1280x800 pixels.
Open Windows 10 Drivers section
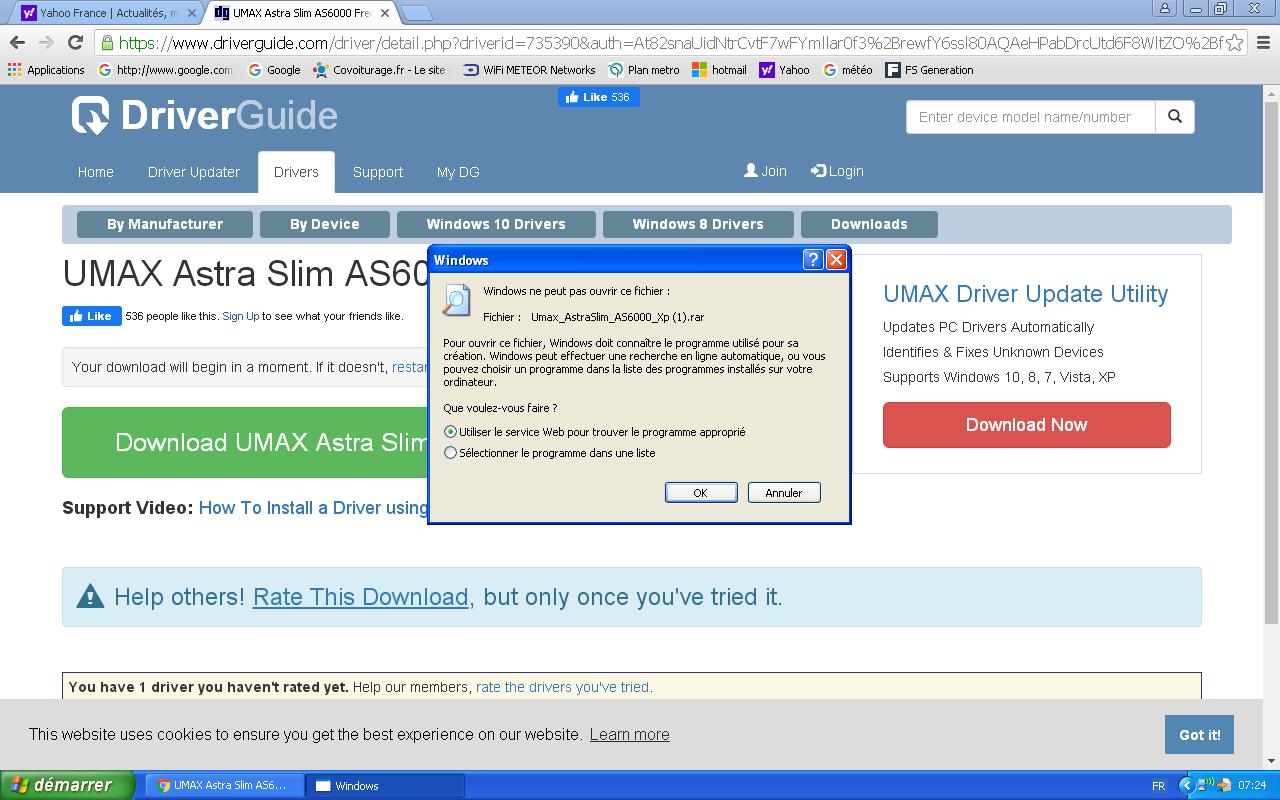tap(496, 224)
